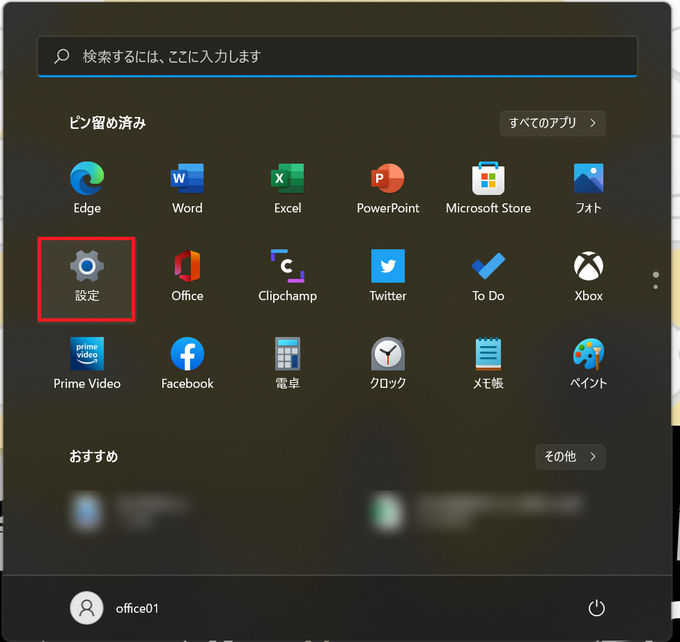
Task: Launch Word from pinned apps
Action: point(187,188)
